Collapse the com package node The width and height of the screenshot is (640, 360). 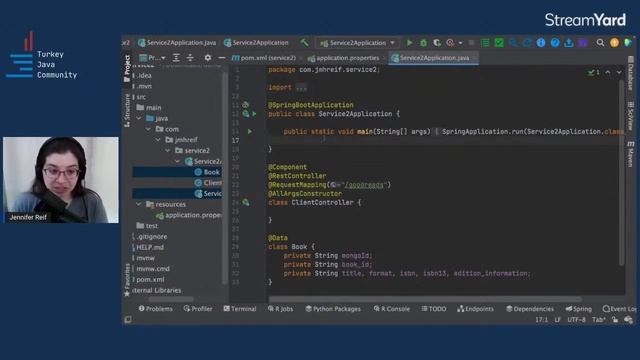148,129
